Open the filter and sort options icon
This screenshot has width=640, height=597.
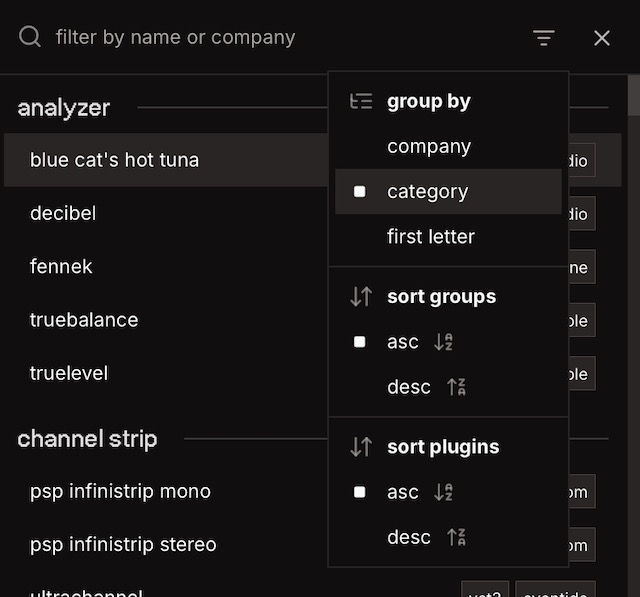tap(543, 38)
